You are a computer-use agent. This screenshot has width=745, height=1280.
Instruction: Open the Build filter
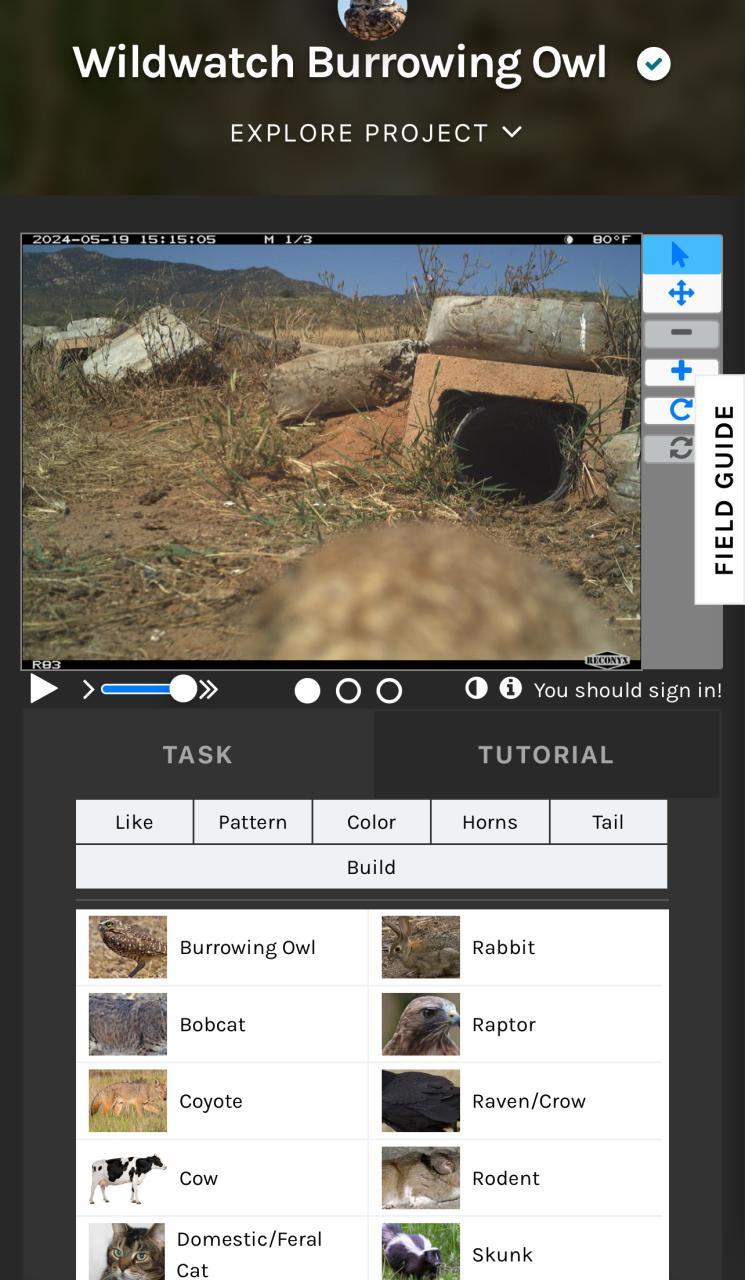(371, 867)
